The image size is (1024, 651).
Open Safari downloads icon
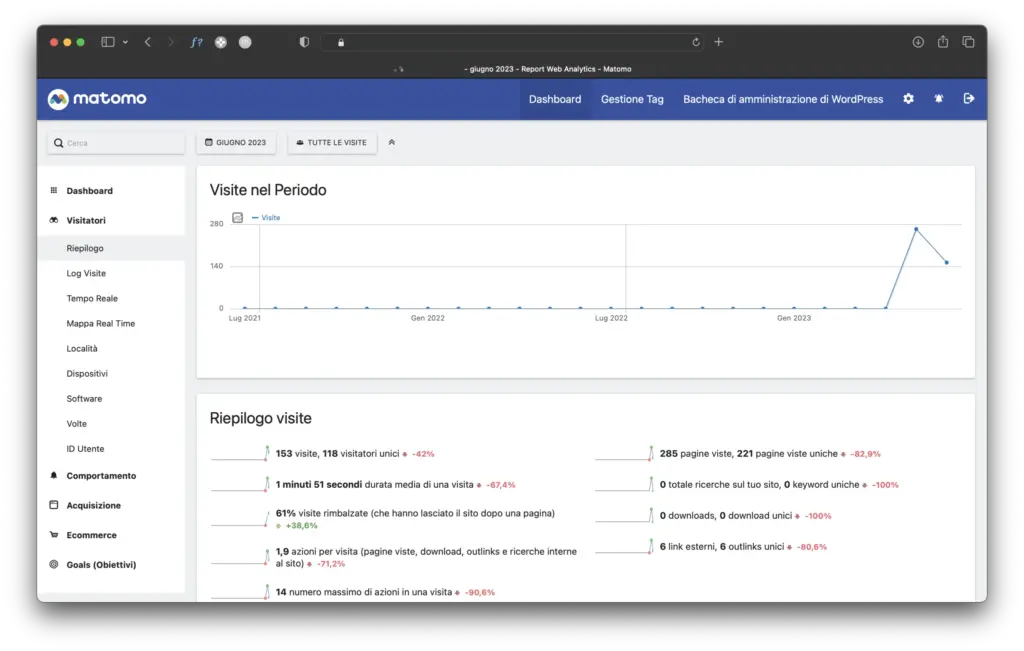918,42
